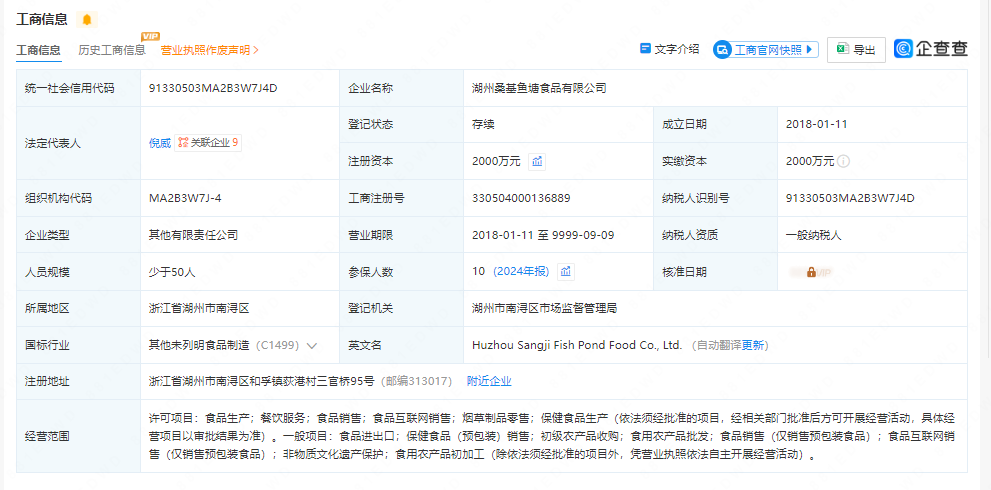This screenshot has width=991, height=490.
Task: Click the credit code 91330503MA2B3W7J4D text
Action: 212,88
